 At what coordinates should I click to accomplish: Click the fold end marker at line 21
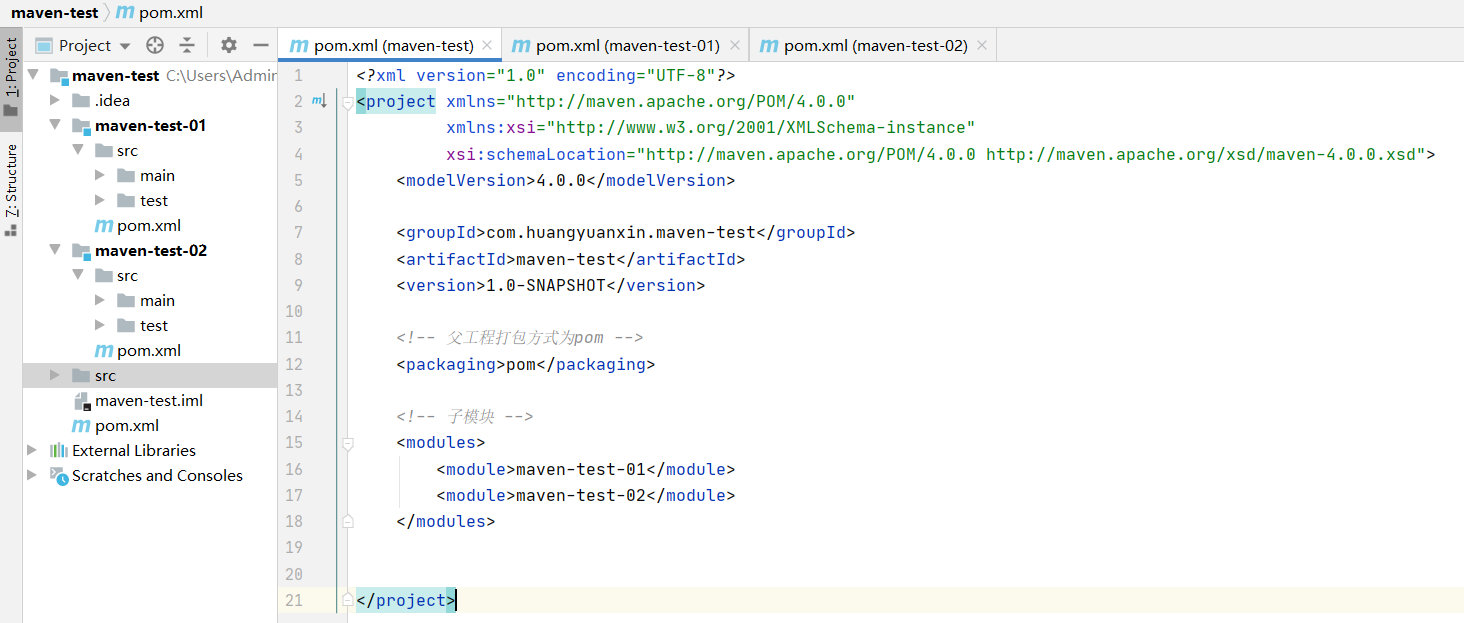tap(347, 600)
